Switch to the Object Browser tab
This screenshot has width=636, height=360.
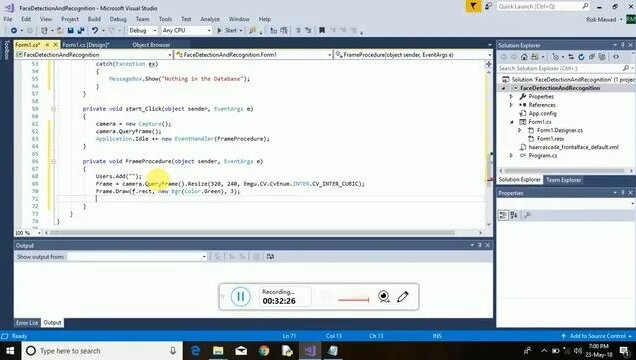151,45
